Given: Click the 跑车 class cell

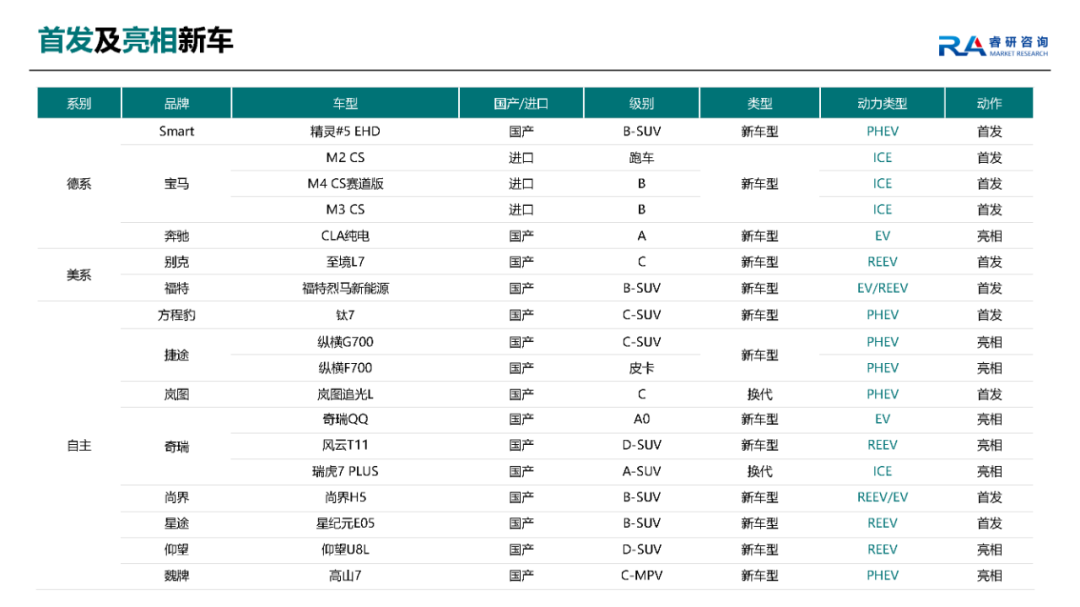Looking at the screenshot, I should [641, 157].
